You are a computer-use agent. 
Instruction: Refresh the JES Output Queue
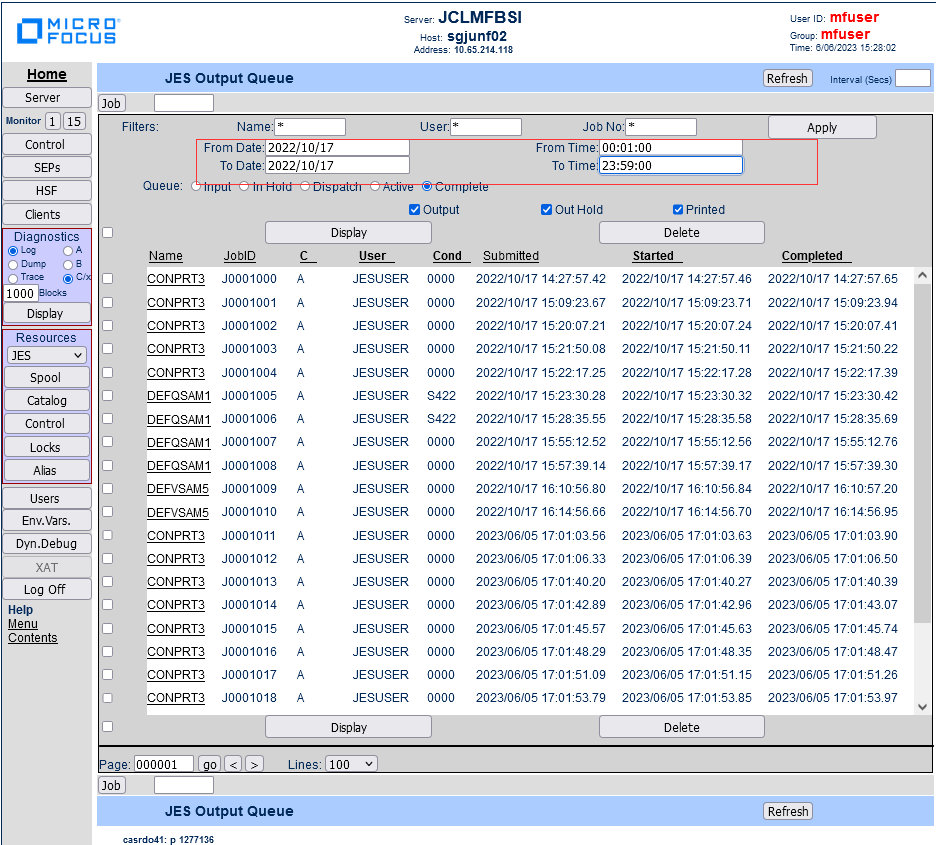pyautogui.click(x=787, y=78)
